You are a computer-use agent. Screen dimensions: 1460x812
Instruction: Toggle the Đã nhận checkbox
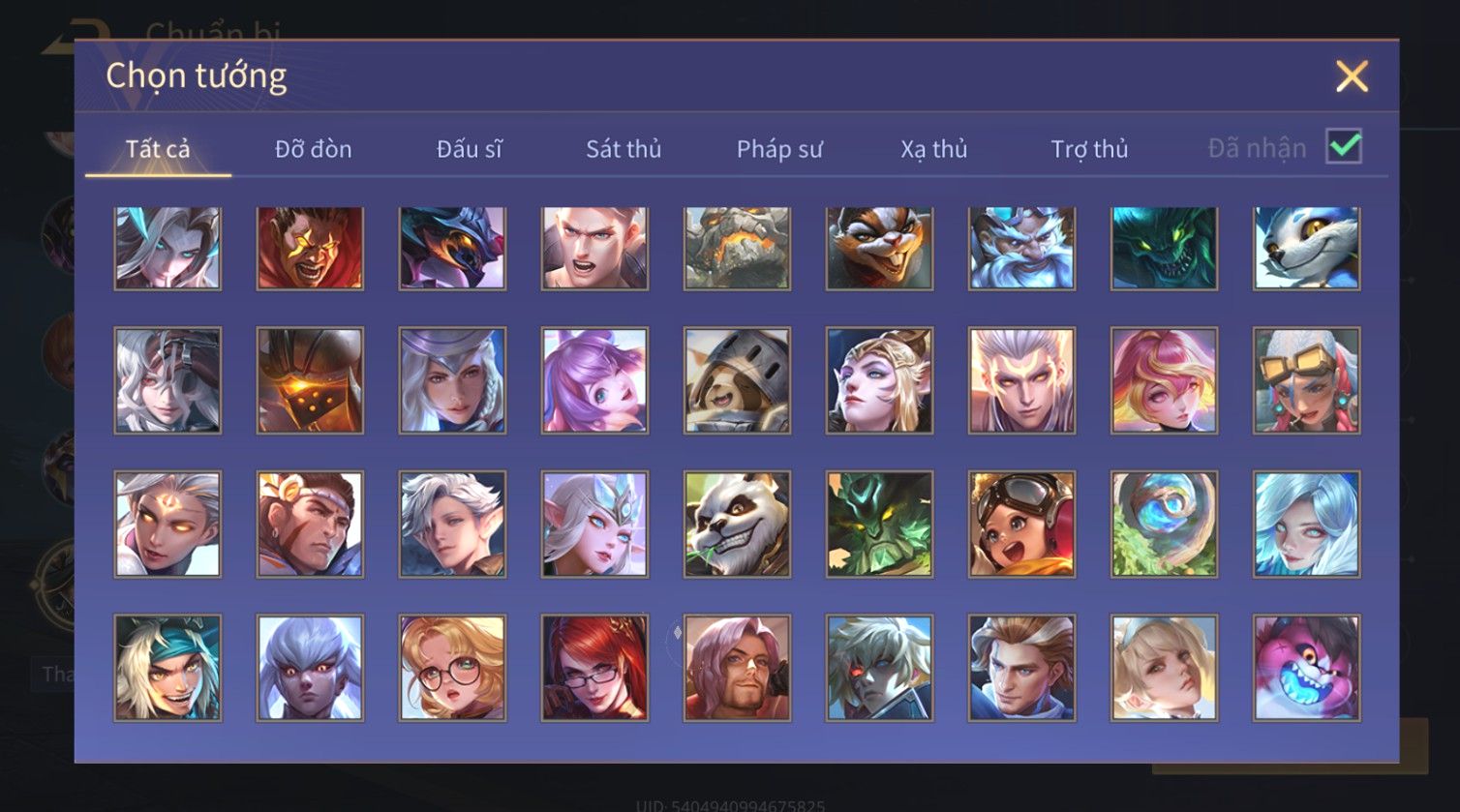coord(1344,146)
